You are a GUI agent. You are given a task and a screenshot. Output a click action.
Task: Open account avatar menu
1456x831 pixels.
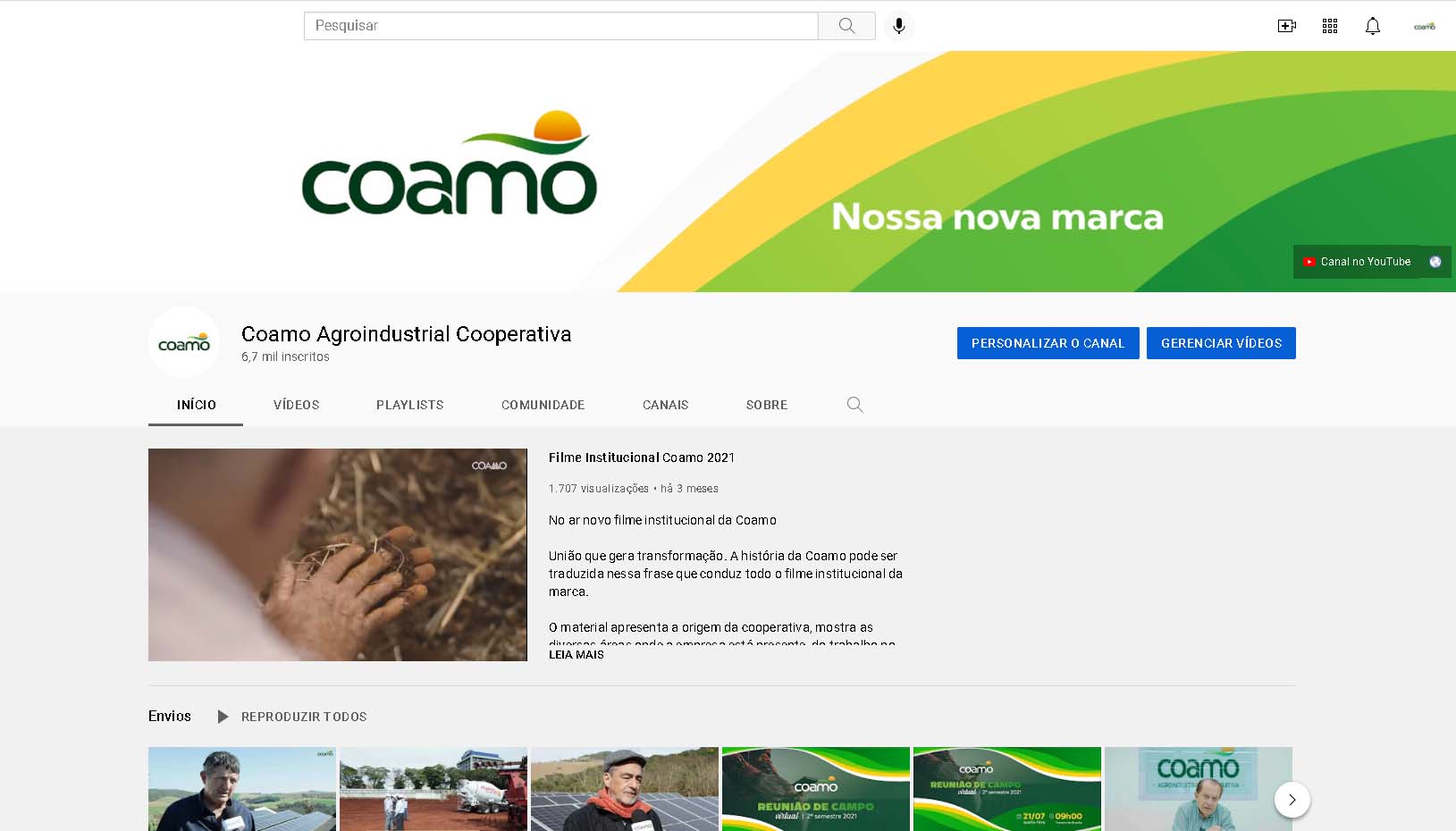(1425, 26)
